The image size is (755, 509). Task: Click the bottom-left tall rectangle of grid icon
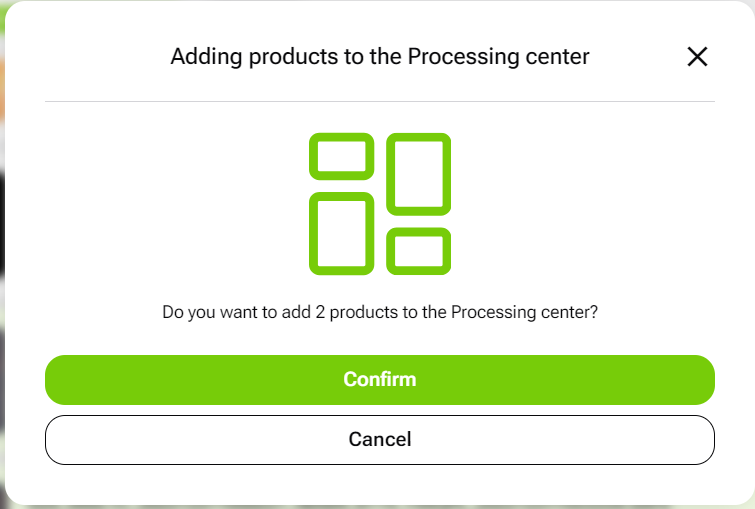coord(341,233)
